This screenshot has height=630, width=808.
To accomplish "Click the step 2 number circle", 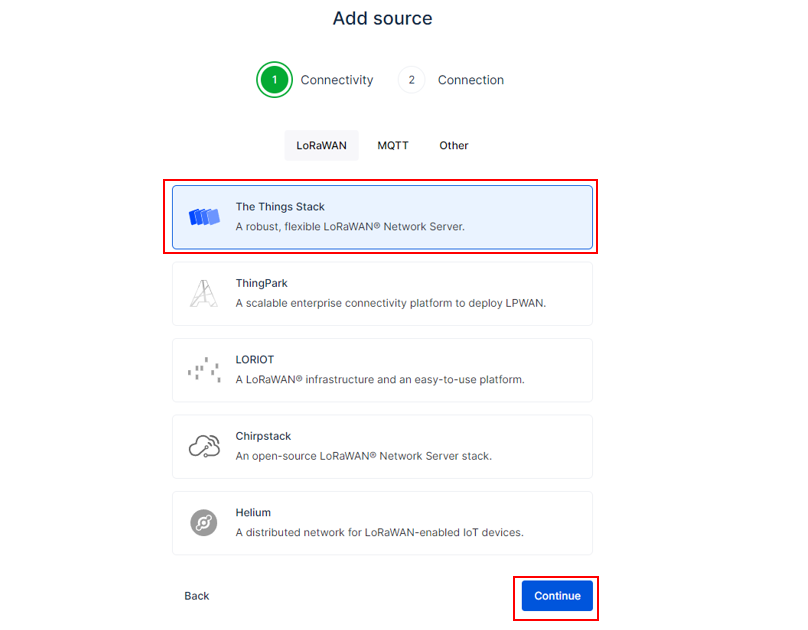I will pos(411,80).
